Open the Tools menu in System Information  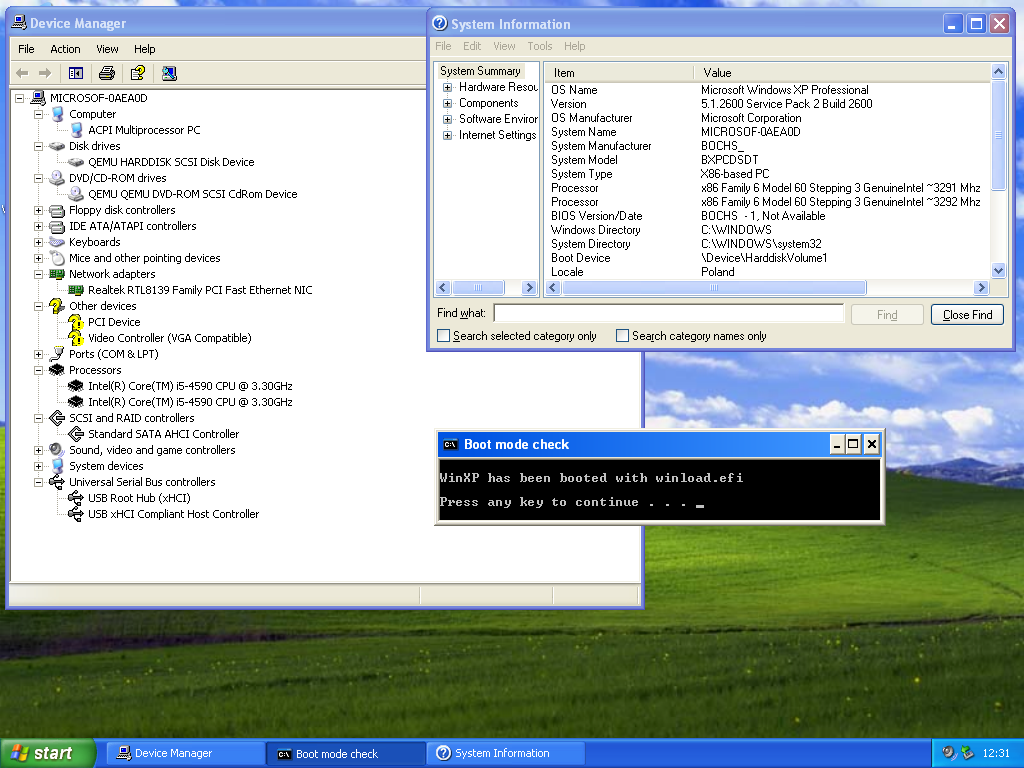click(x=539, y=46)
